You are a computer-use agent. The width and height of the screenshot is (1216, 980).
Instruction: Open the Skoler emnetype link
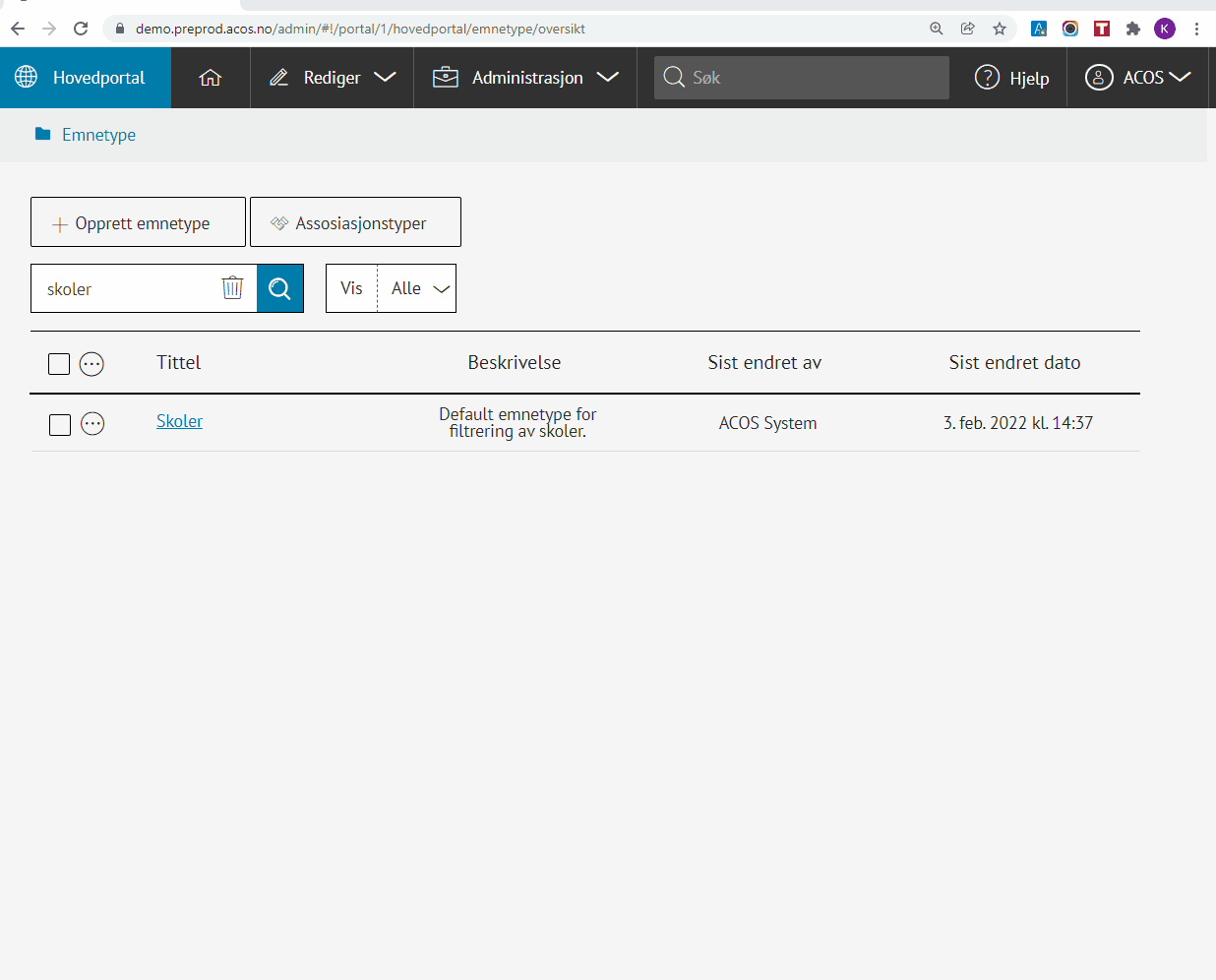pos(179,421)
